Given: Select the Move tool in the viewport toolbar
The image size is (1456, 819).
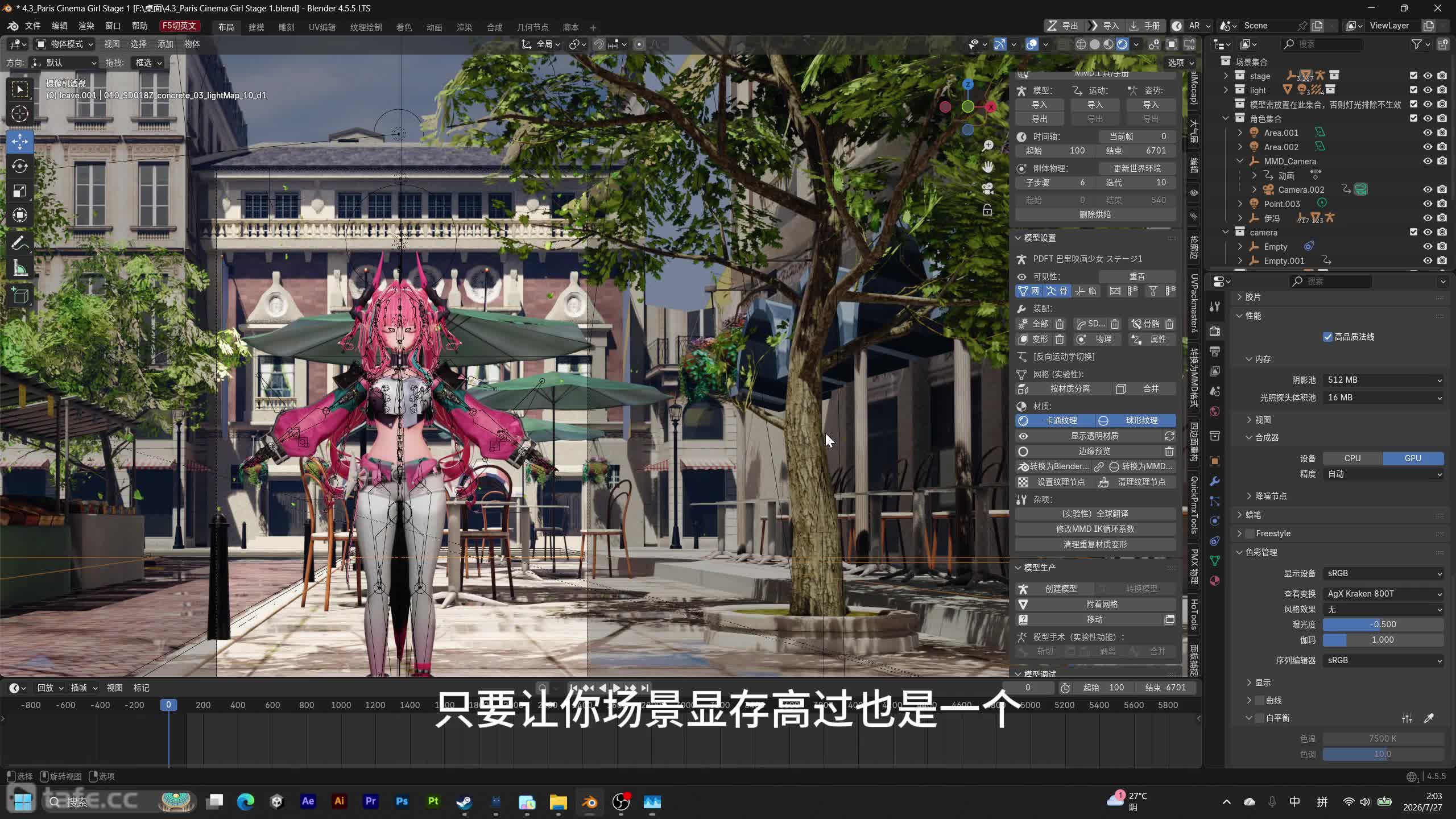Looking at the screenshot, I should [x=20, y=142].
